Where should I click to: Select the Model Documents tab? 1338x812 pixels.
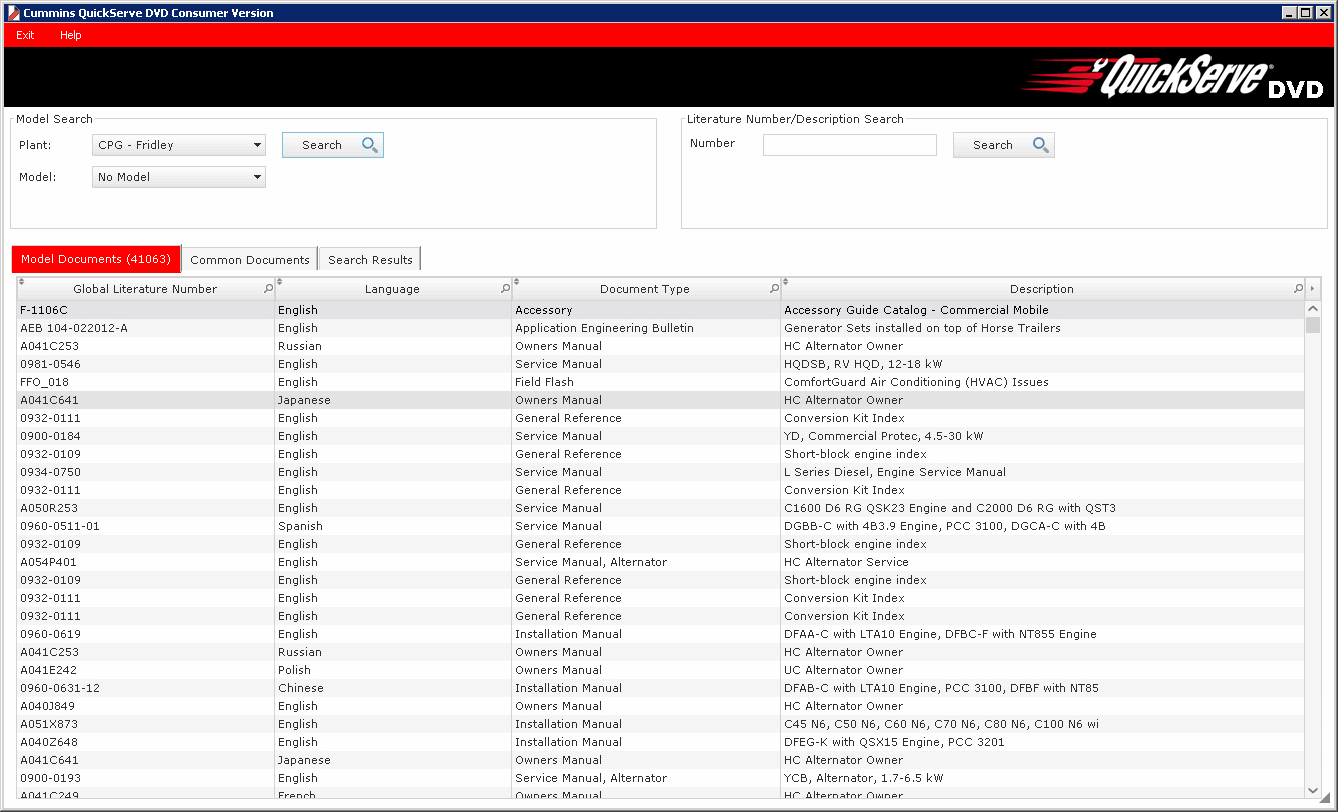click(x=96, y=259)
